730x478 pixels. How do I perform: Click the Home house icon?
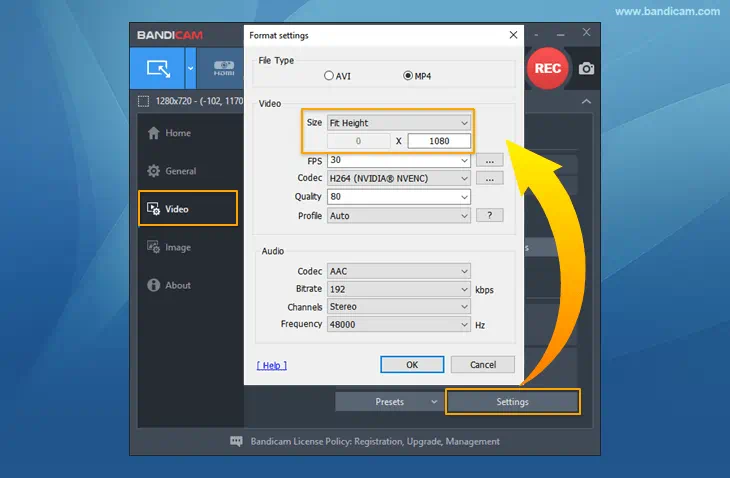click(154, 133)
